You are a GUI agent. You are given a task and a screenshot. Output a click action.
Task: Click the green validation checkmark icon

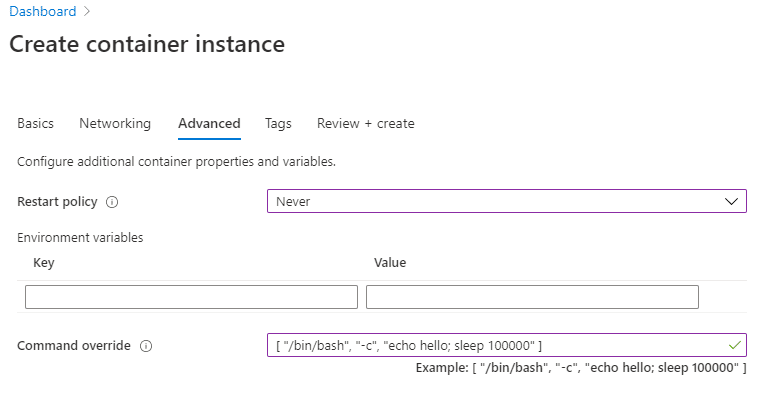(734, 345)
